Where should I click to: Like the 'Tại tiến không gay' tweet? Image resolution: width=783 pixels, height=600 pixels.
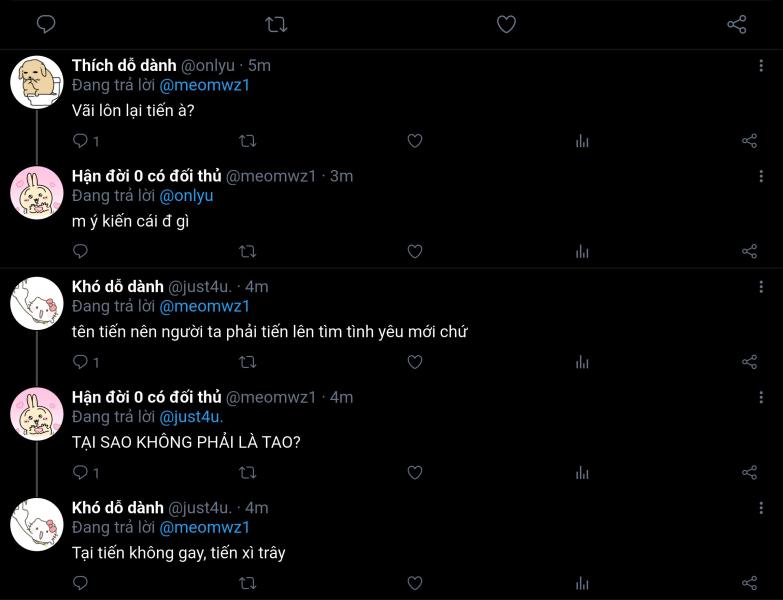414,583
